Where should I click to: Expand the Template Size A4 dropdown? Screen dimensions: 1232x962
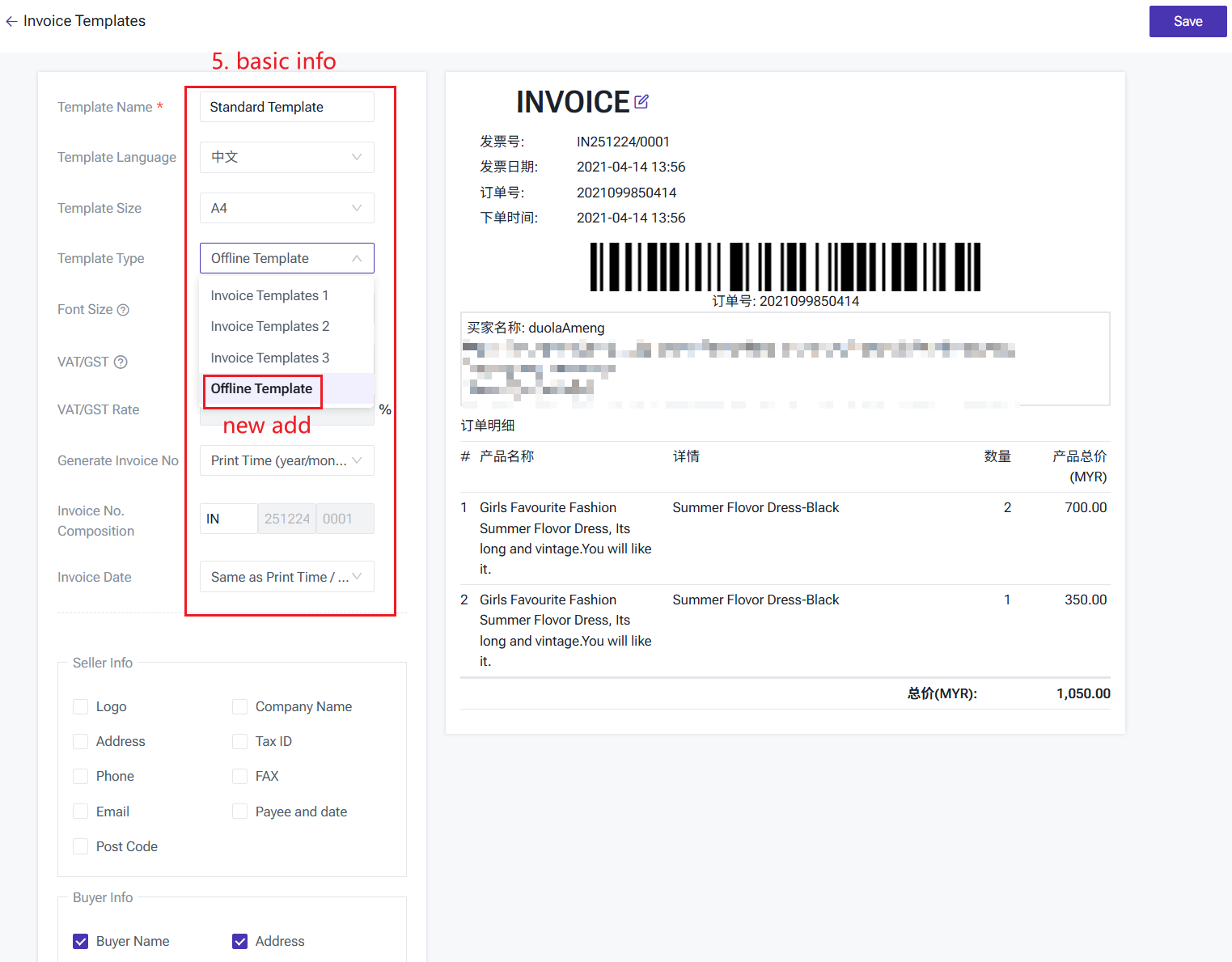tap(286, 208)
